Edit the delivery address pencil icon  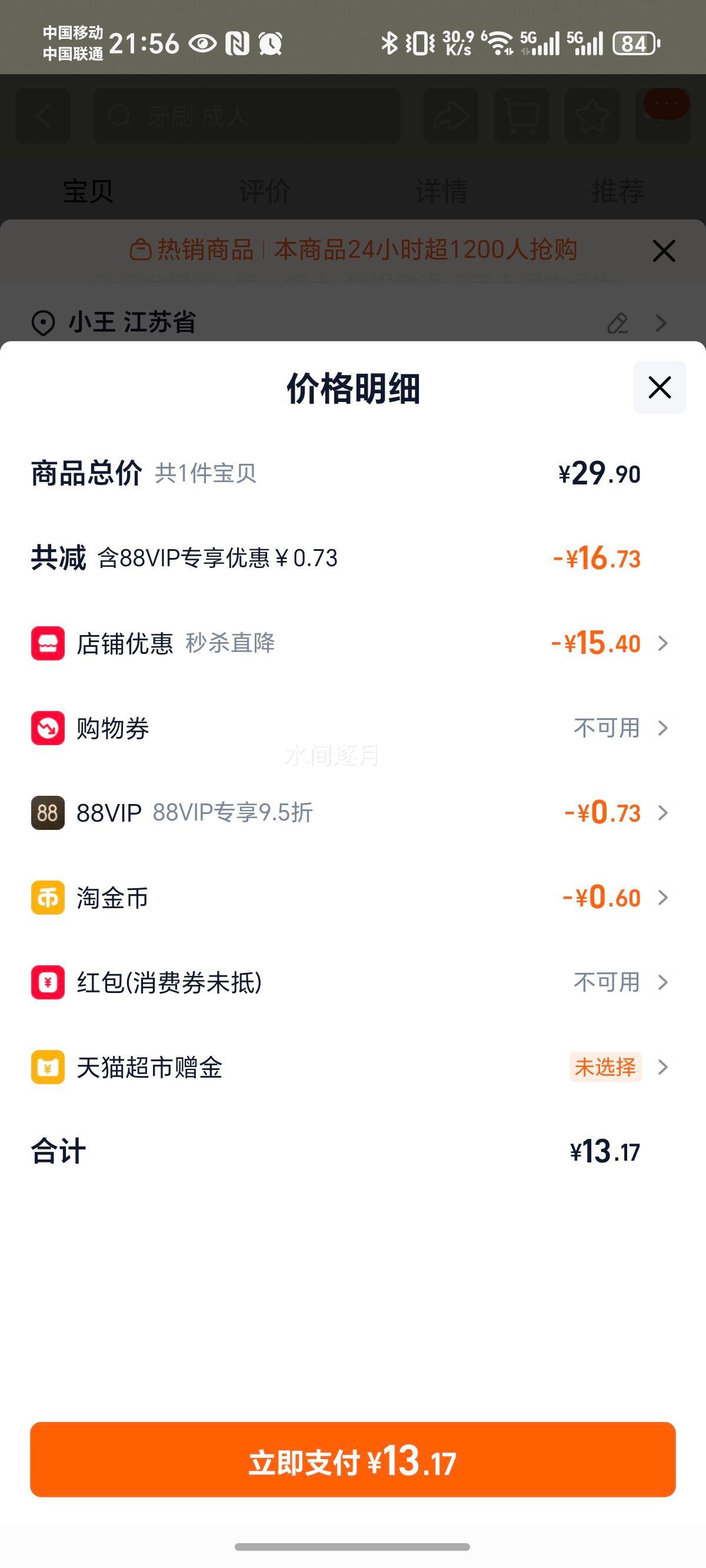pos(617,323)
